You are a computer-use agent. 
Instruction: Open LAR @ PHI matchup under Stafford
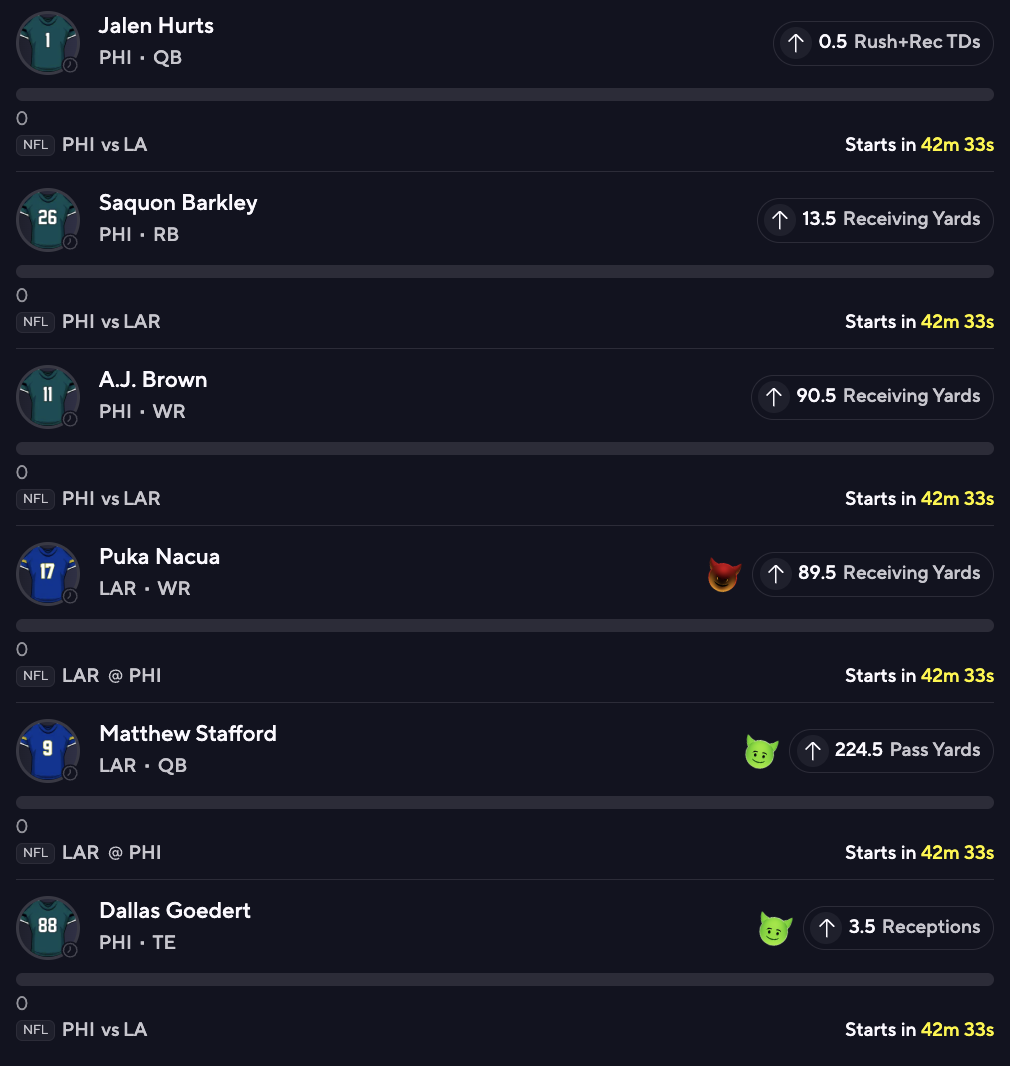(x=111, y=853)
